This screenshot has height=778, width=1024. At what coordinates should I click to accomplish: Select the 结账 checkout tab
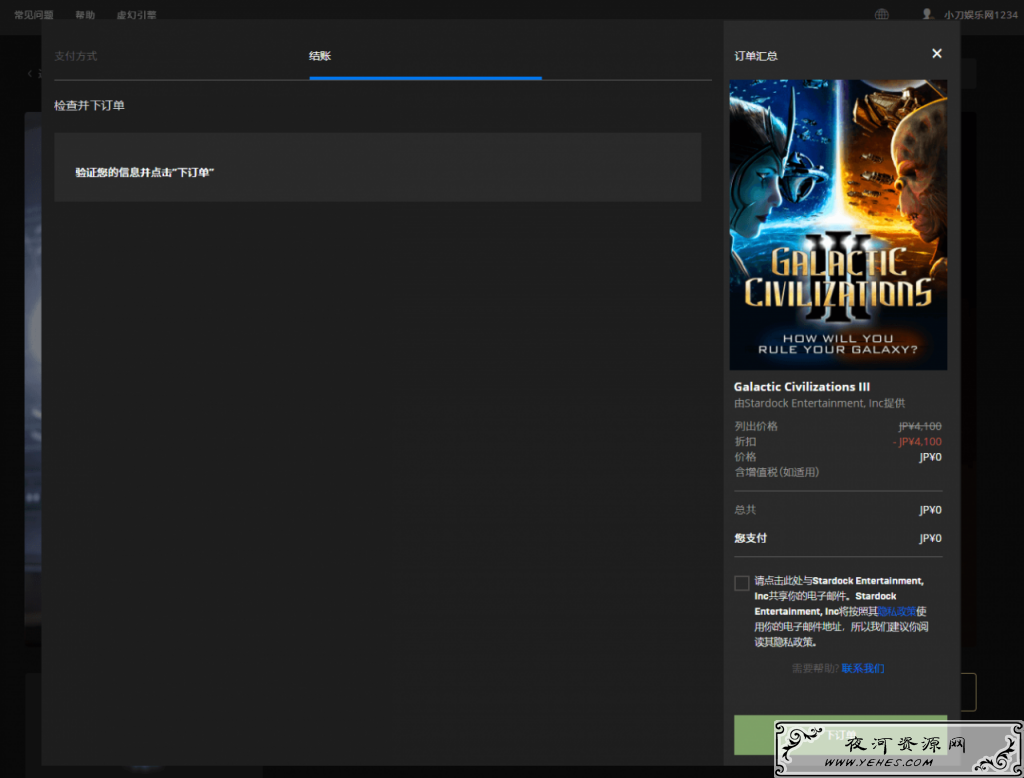pos(320,56)
